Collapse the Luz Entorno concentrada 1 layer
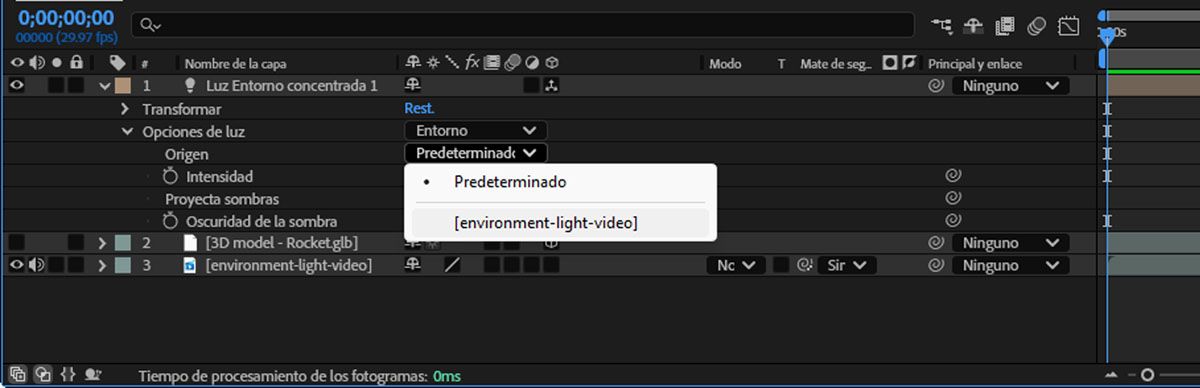The image size is (1200, 388). pos(105,86)
